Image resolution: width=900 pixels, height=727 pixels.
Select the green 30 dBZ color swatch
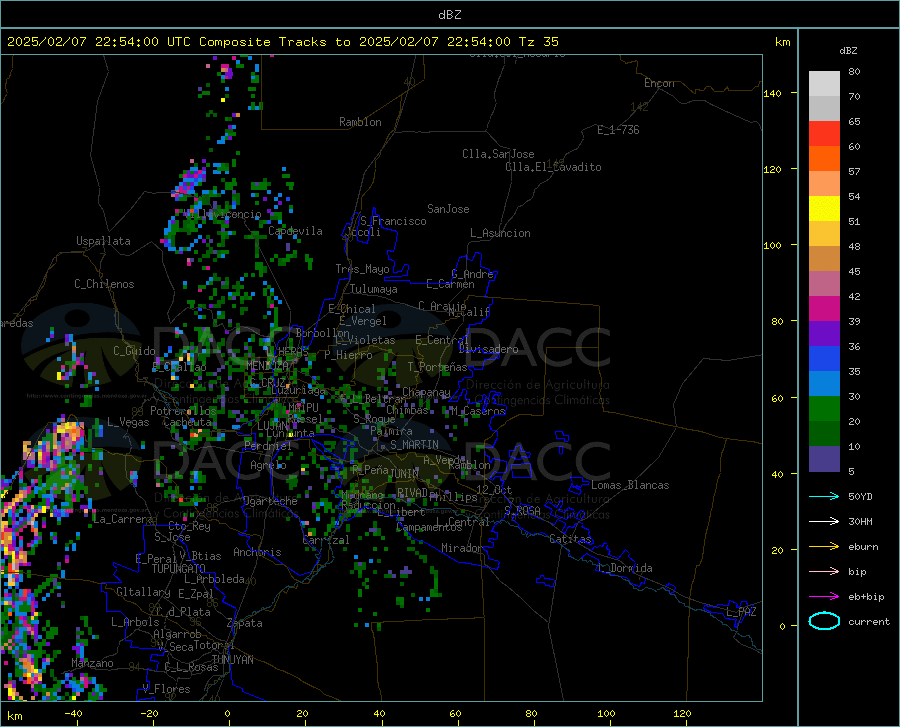point(824,409)
